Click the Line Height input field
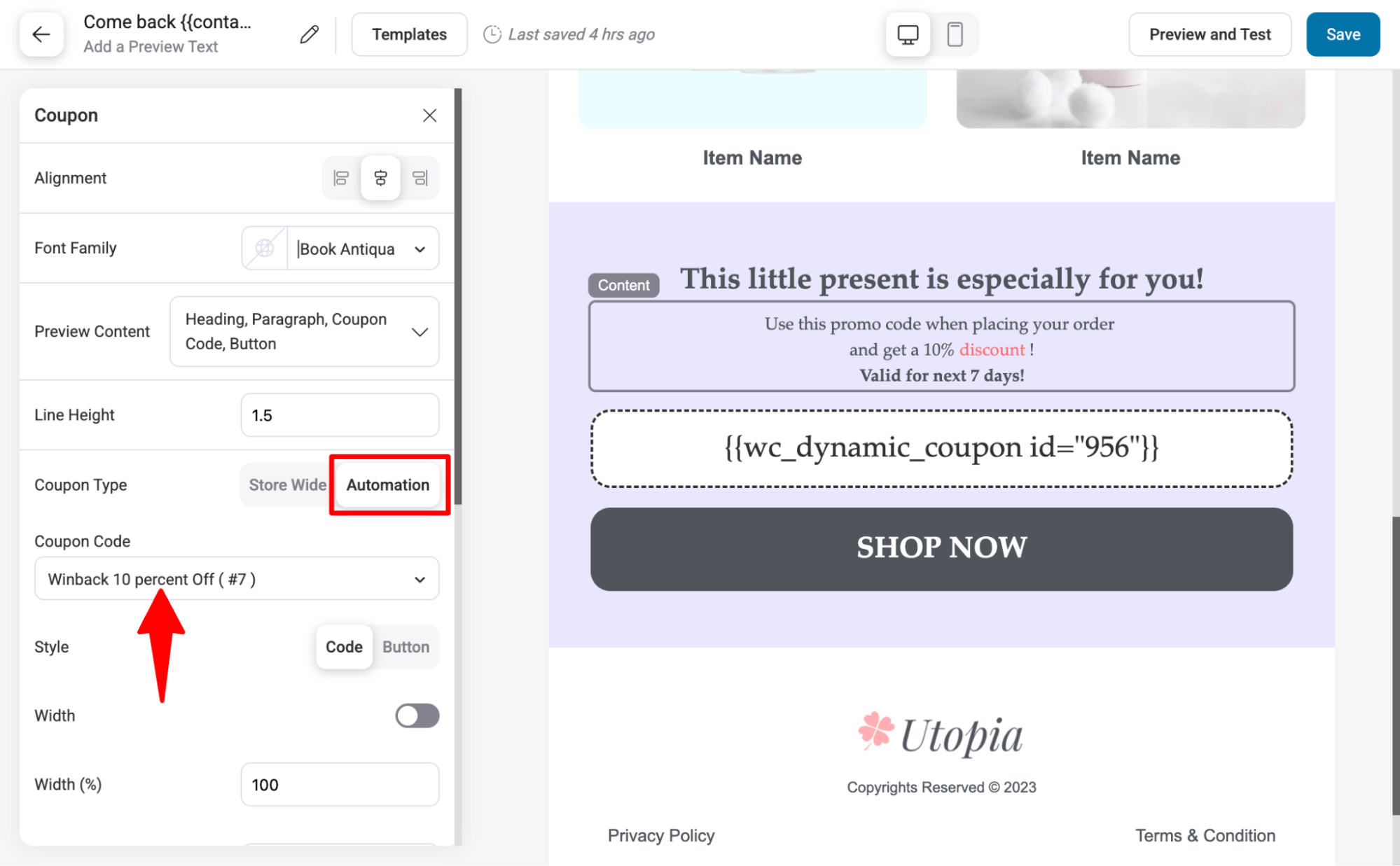 click(x=340, y=413)
